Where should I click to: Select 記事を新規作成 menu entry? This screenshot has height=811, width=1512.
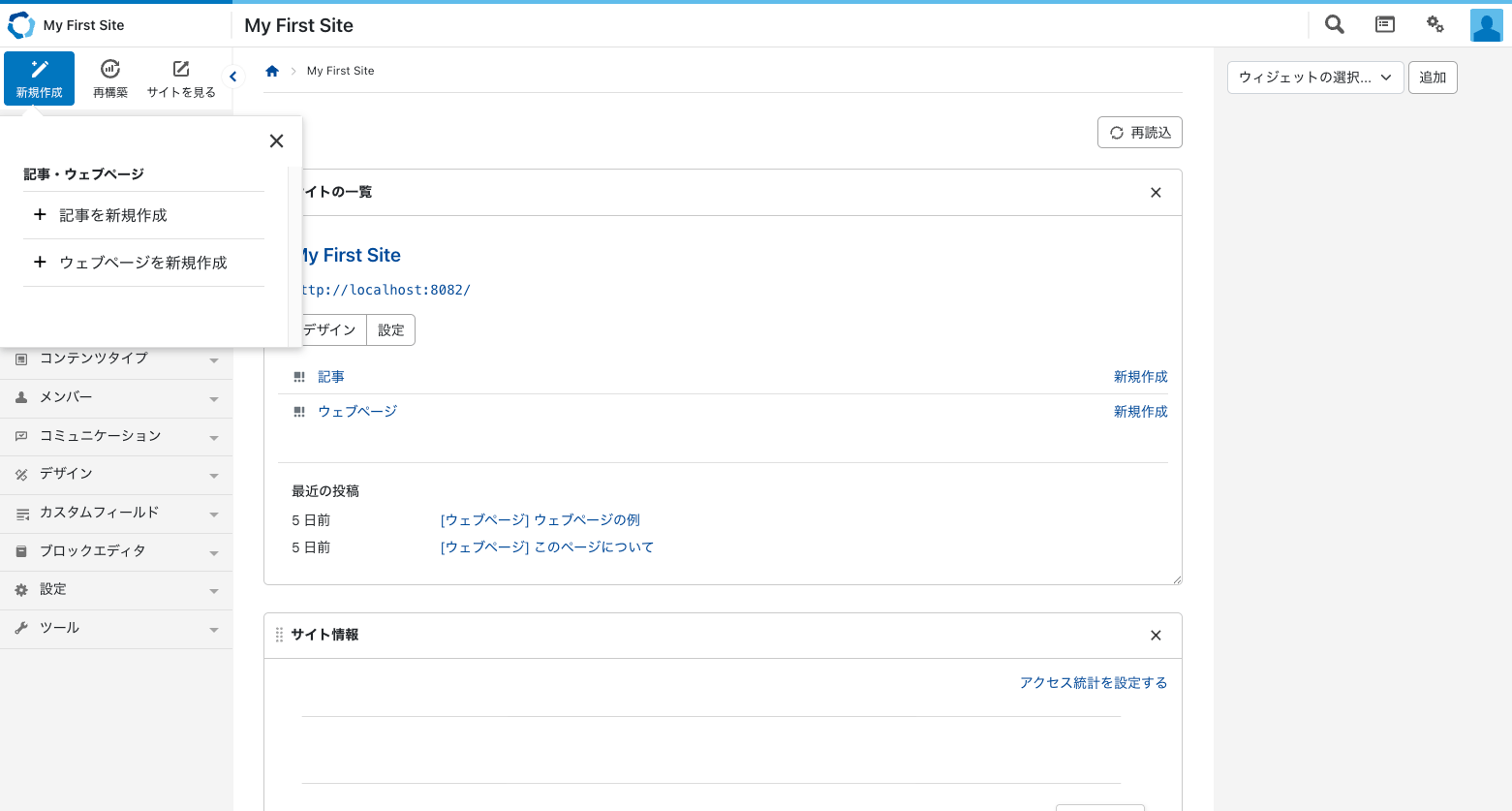[x=143, y=215]
